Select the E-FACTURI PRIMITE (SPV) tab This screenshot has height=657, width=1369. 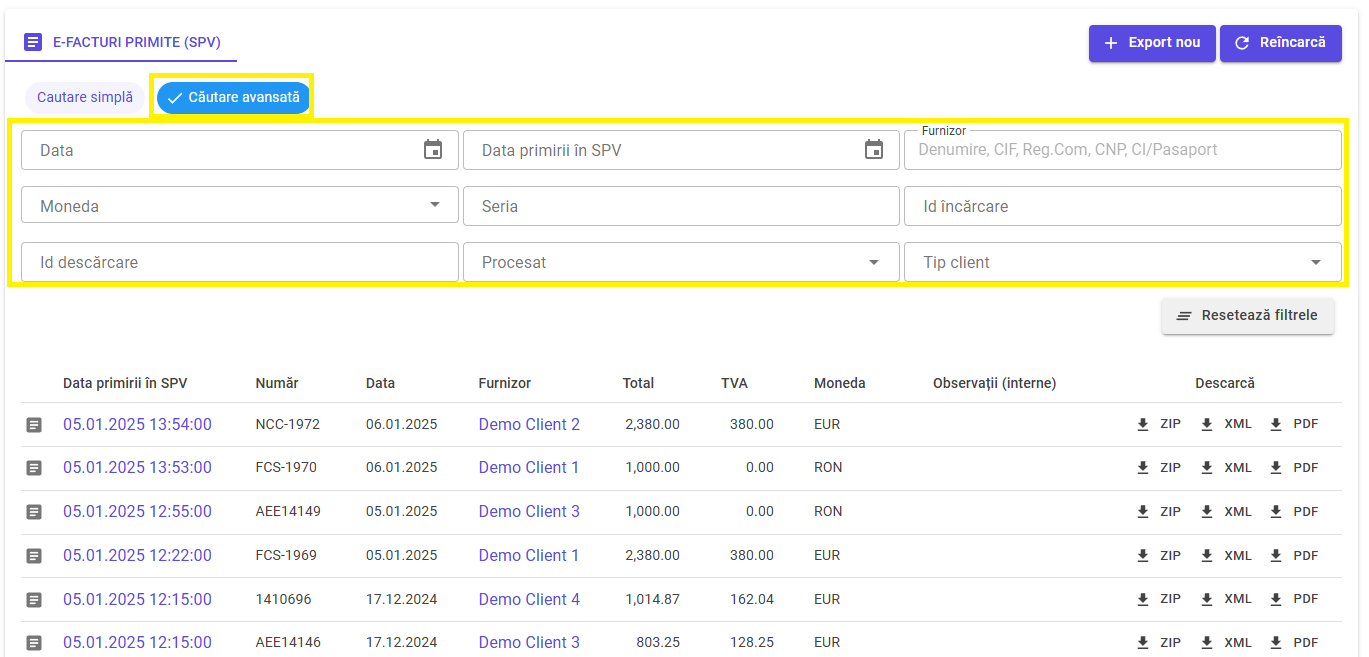tap(122, 42)
